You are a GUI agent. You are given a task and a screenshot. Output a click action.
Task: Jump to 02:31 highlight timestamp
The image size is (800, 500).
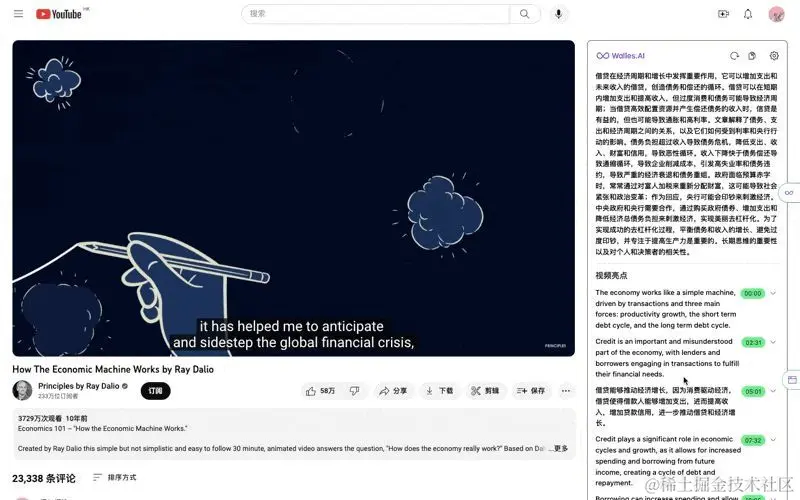point(753,342)
